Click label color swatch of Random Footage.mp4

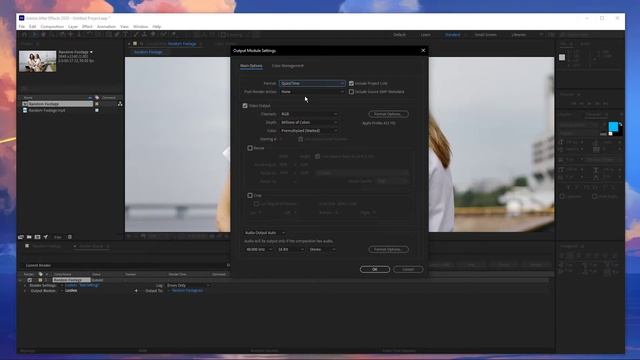[97, 110]
